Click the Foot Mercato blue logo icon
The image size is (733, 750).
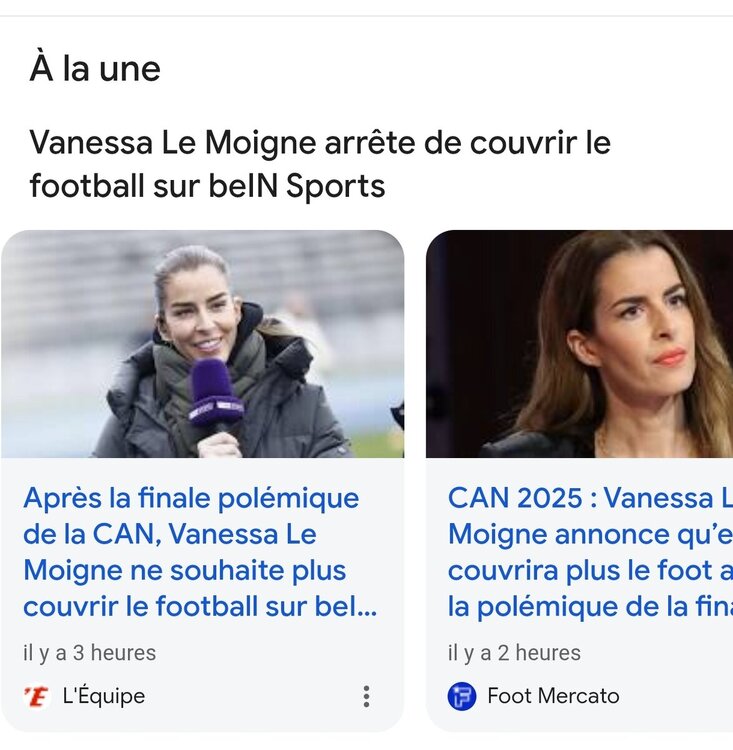(x=462, y=696)
